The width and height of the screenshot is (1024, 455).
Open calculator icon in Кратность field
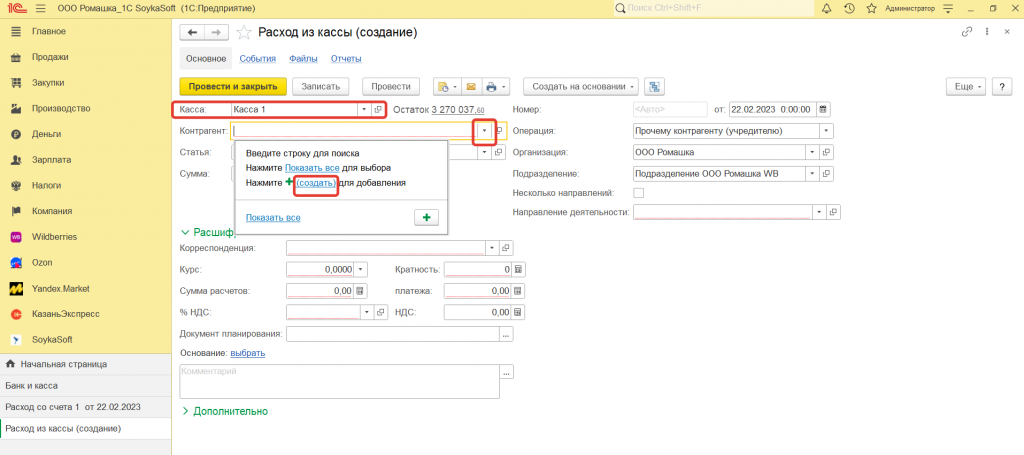pos(519,269)
